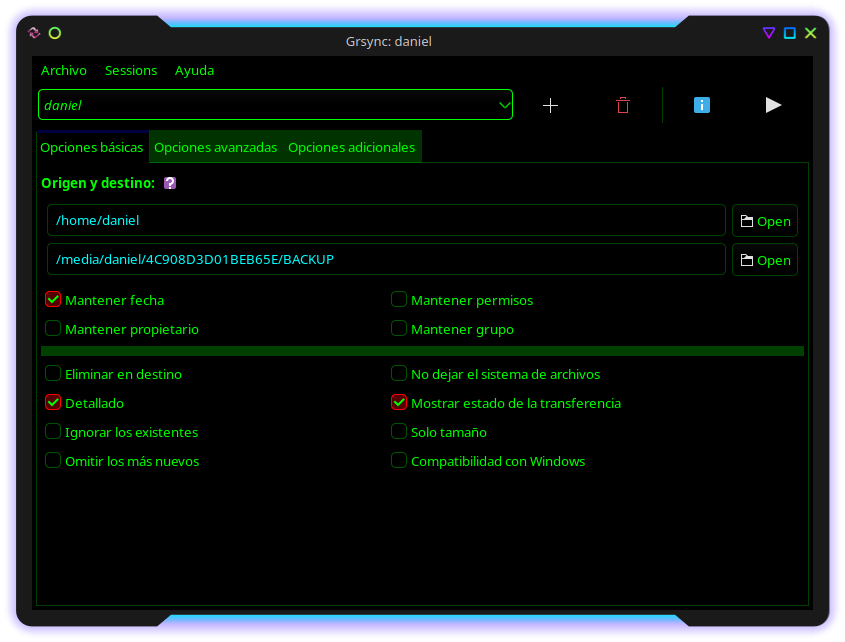Open the Sessions menu
The height and width of the screenshot is (642, 845).
[131, 71]
